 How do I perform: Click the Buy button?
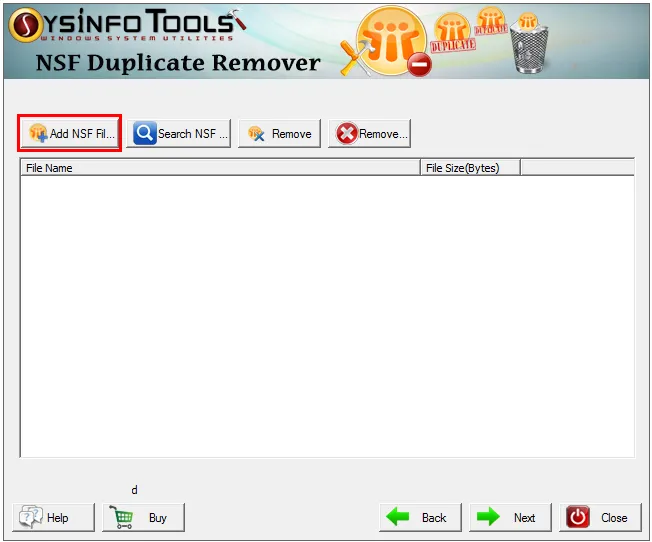143,517
